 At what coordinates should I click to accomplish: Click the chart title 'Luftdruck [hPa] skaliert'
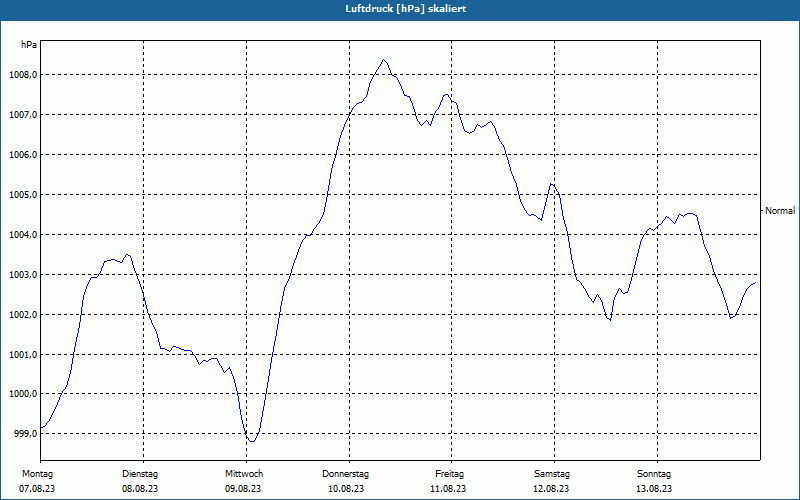point(405,9)
